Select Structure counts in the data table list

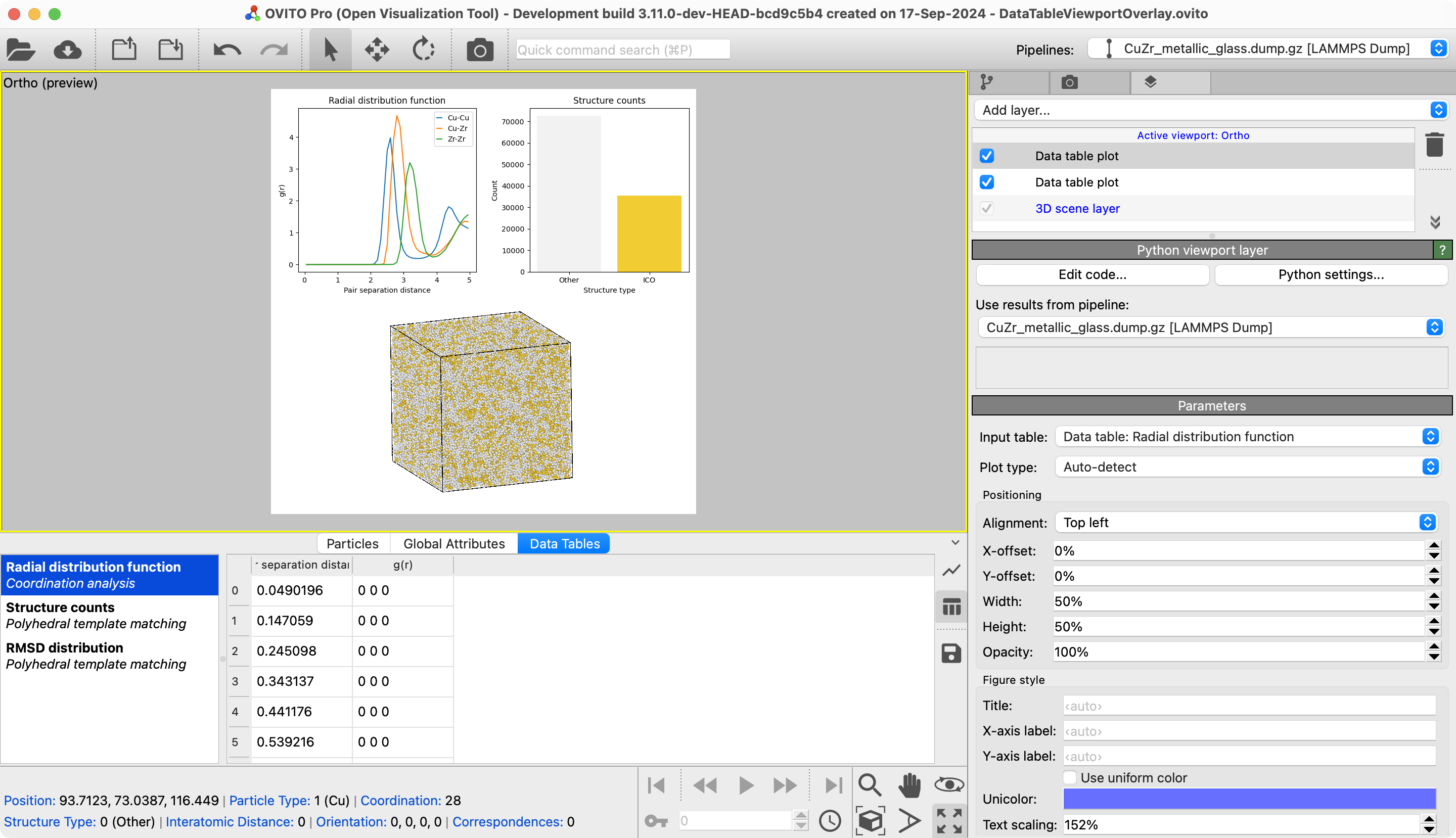coord(96,615)
